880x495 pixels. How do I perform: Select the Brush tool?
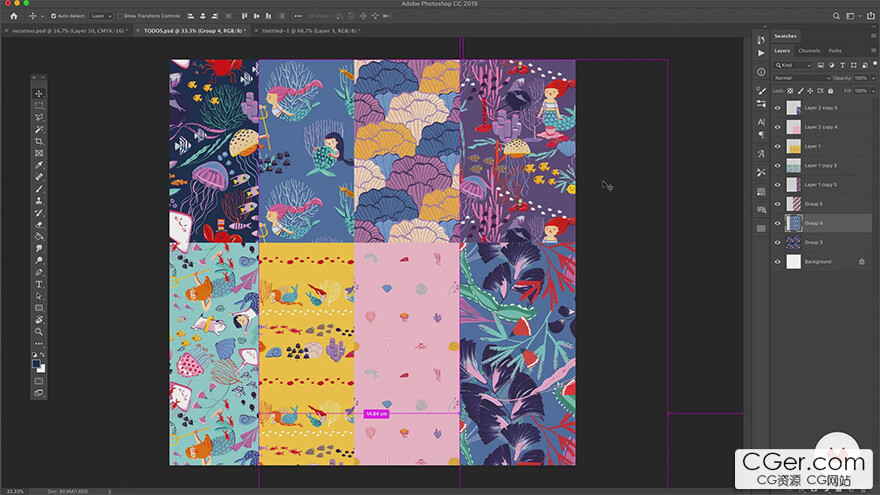pyautogui.click(x=39, y=189)
